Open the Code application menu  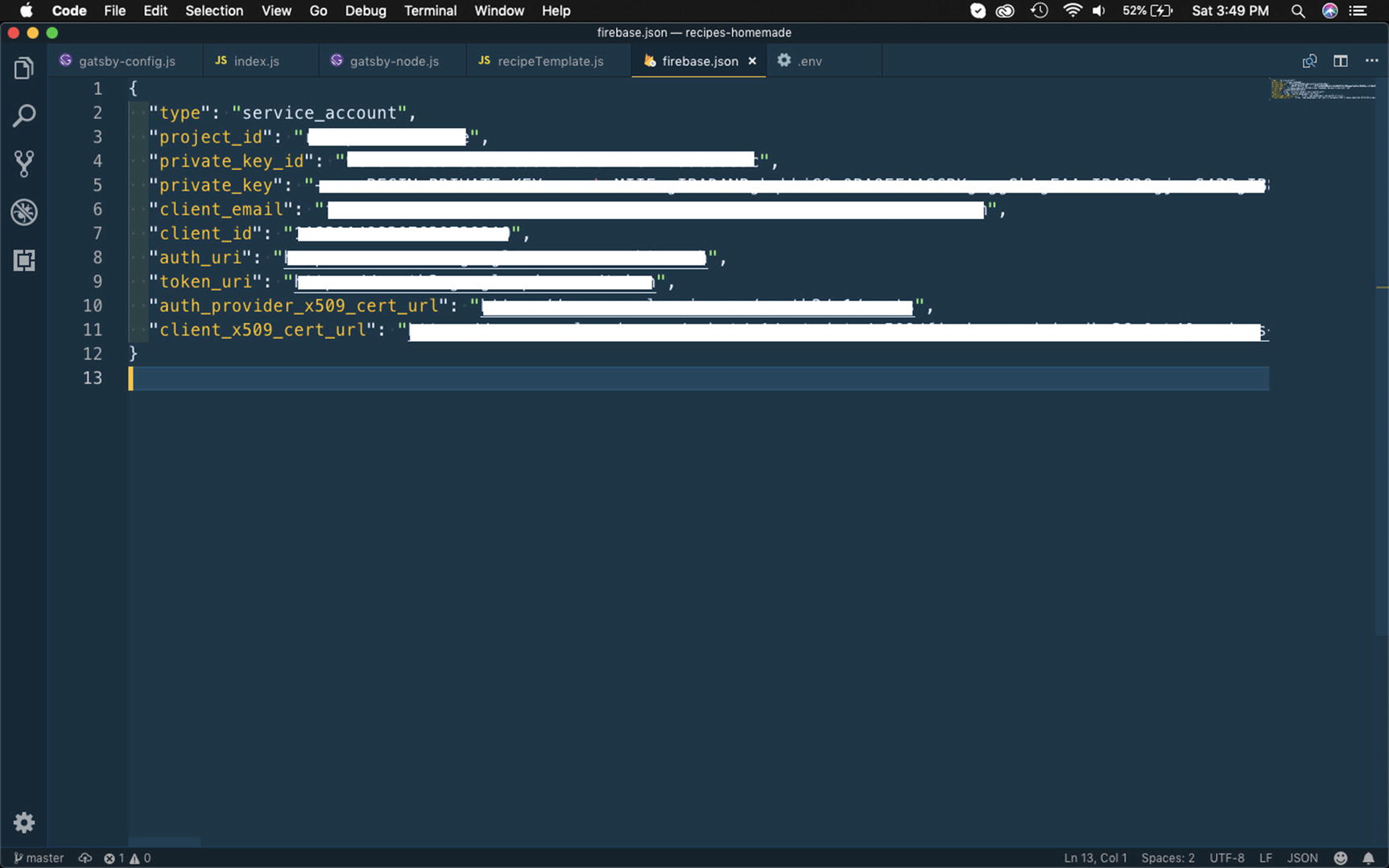(69, 10)
